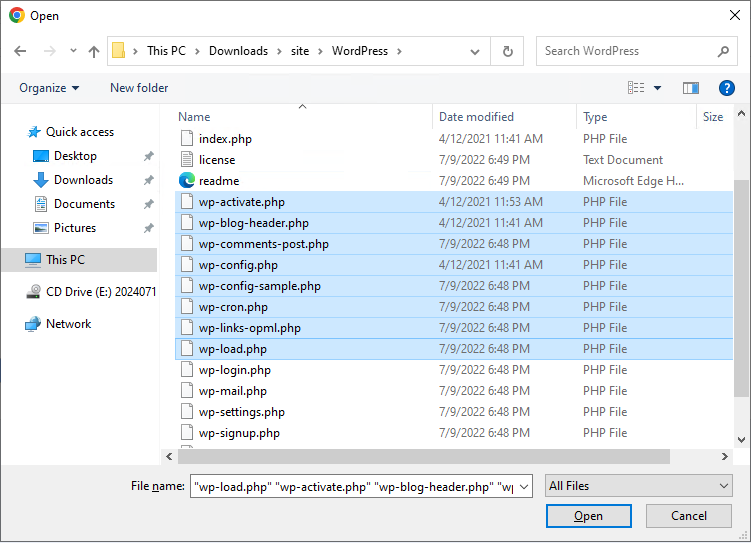
Task: Sort by Type column header
Action: click(x=595, y=117)
